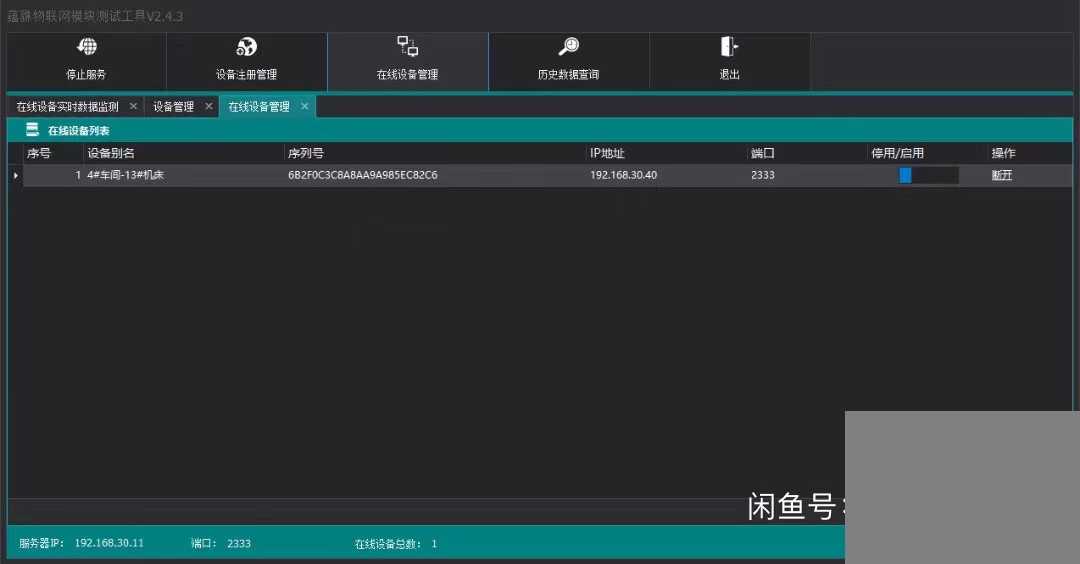This screenshot has height=564, width=1080.
Task: Open 历史数据查询 magnifier icon
Action: pos(568,47)
